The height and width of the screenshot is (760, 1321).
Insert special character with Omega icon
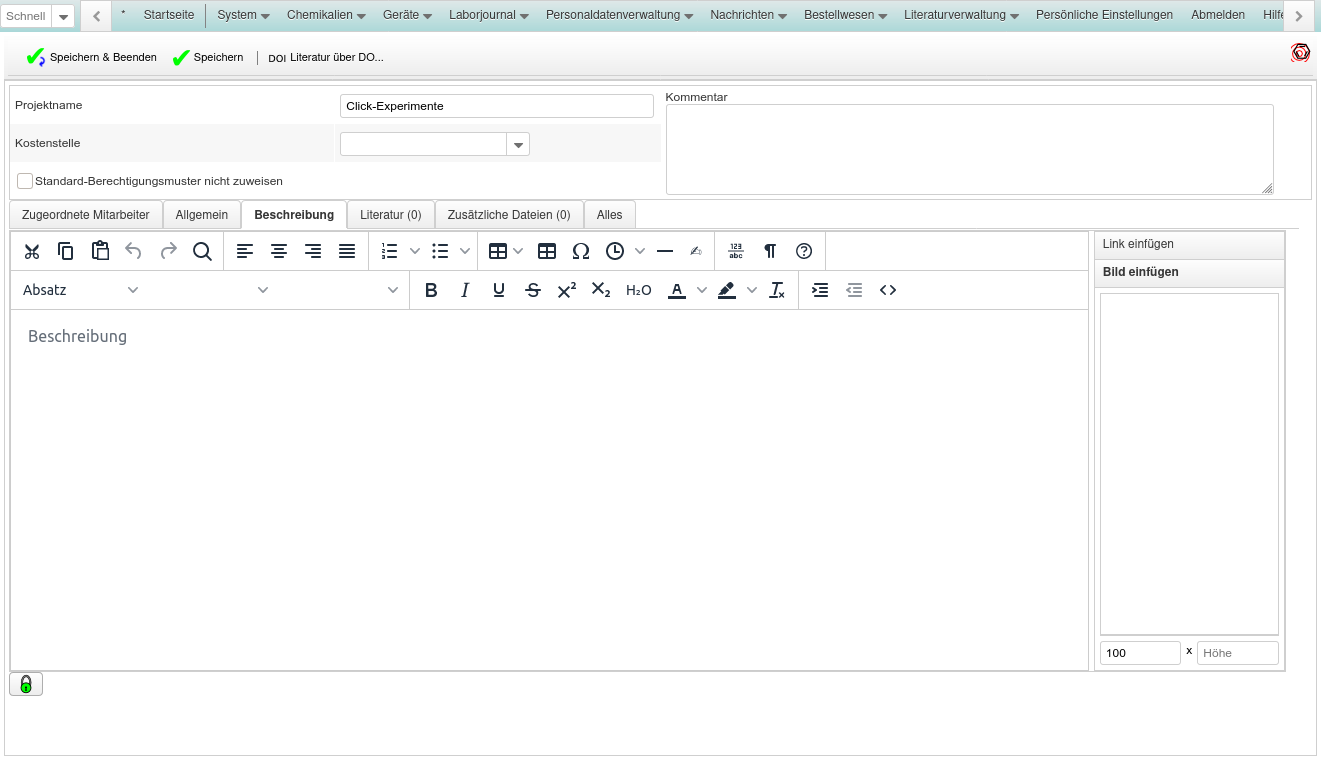click(581, 251)
